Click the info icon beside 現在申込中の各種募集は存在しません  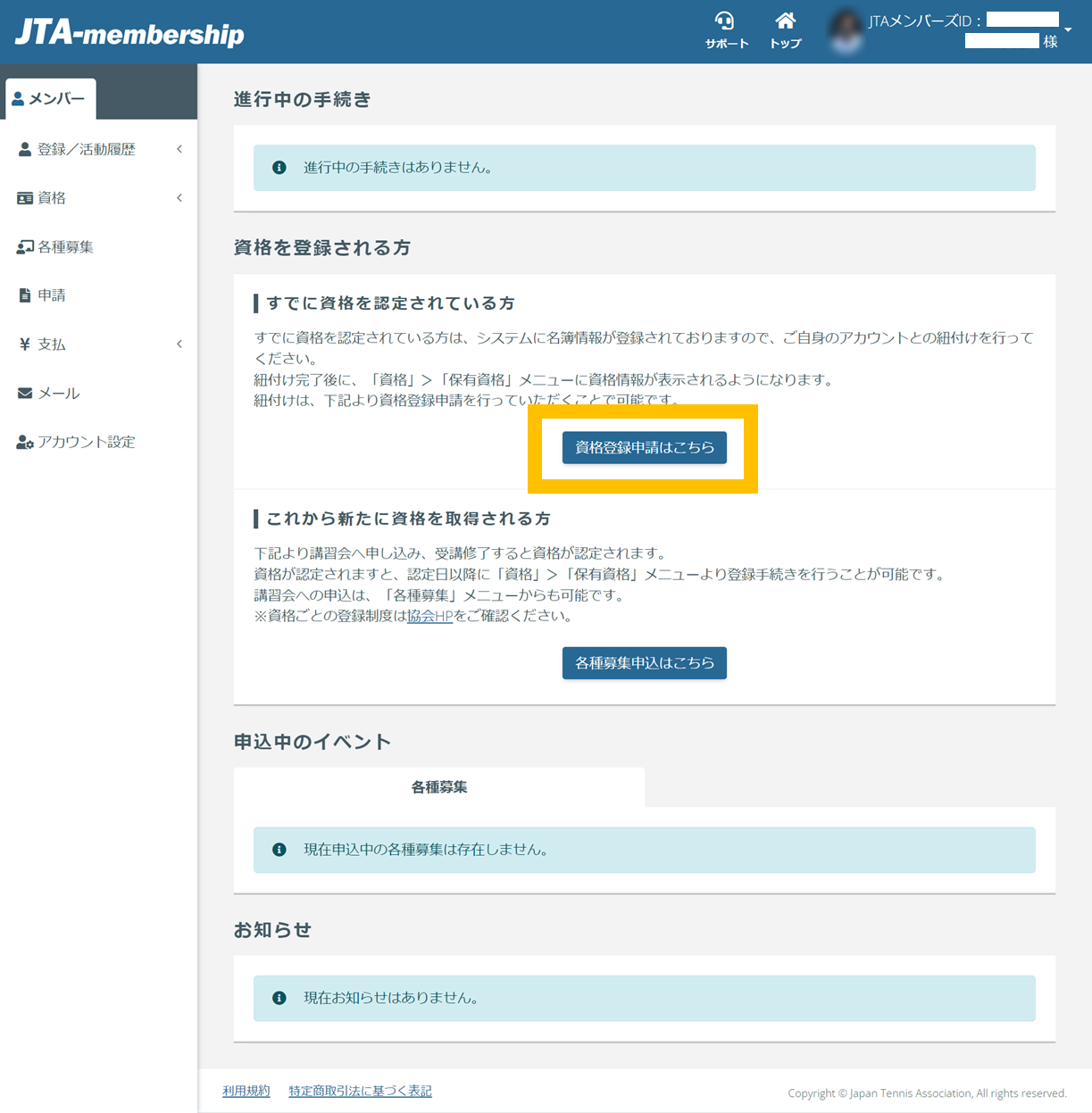[279, 850]
